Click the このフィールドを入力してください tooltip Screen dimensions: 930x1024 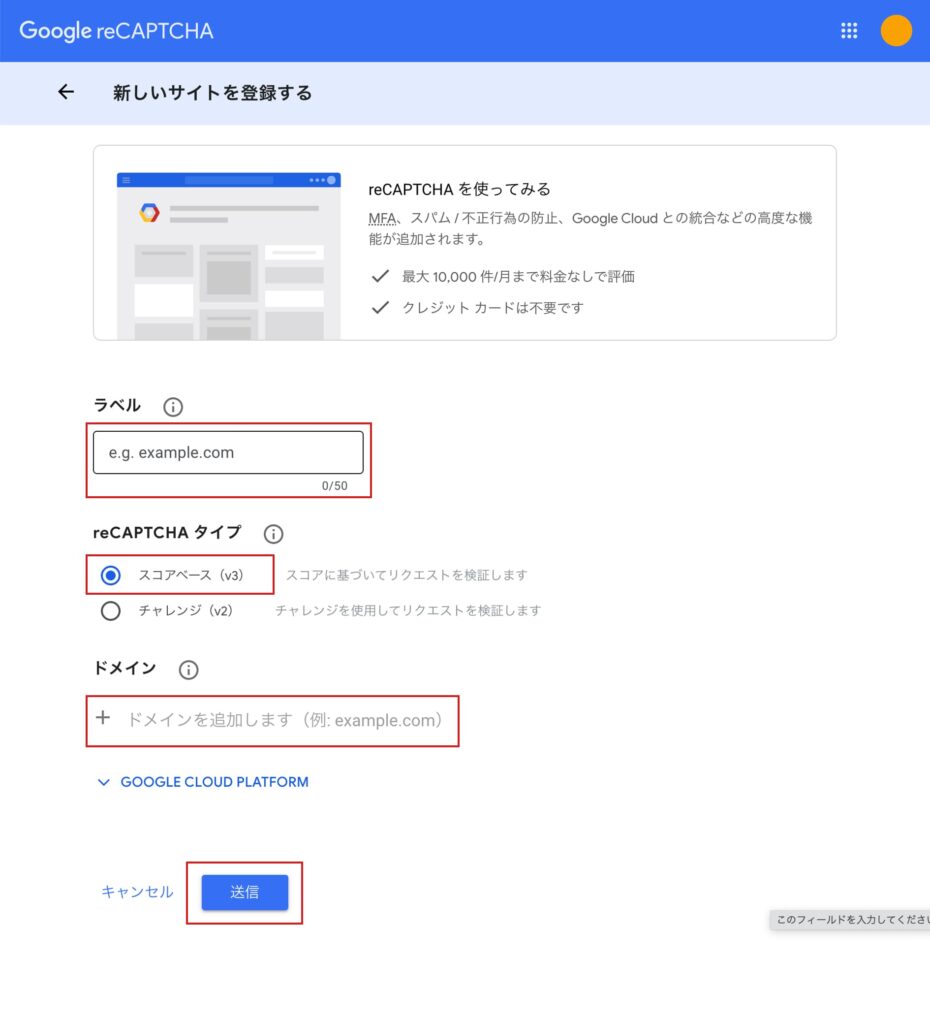(850, 920)
